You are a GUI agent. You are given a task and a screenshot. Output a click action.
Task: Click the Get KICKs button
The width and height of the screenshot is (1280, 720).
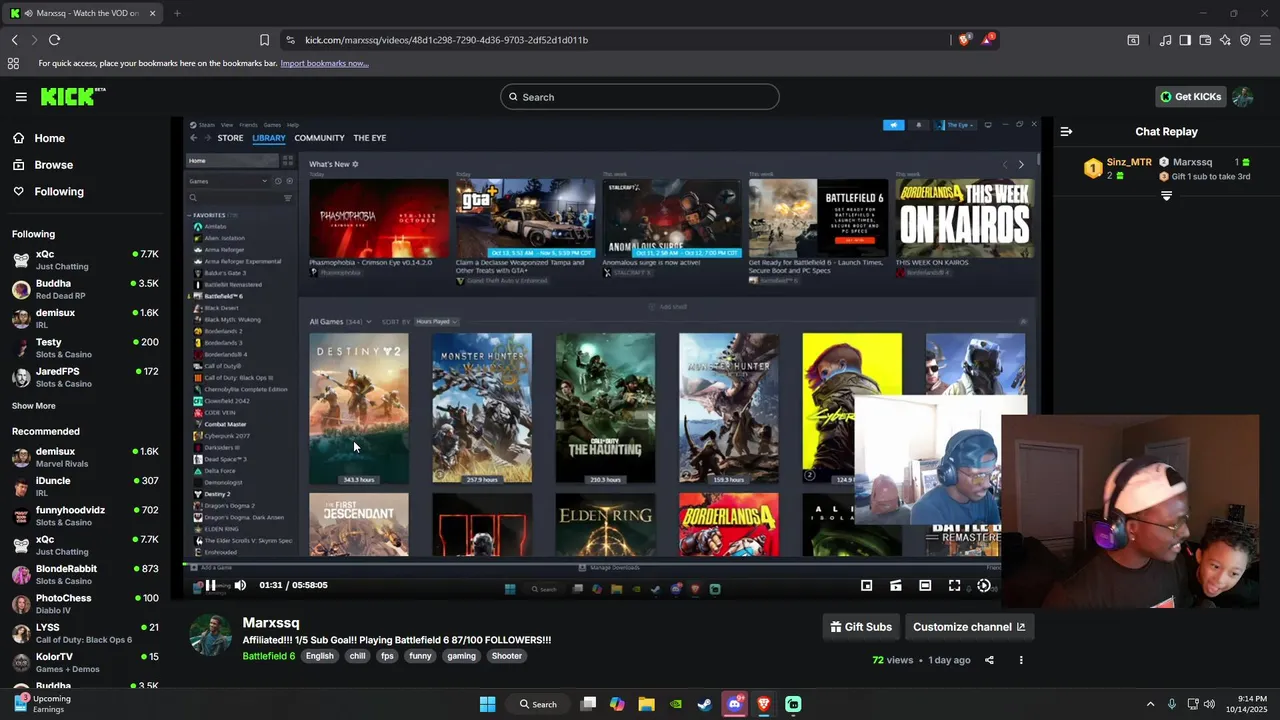[x=1190, y=97]
